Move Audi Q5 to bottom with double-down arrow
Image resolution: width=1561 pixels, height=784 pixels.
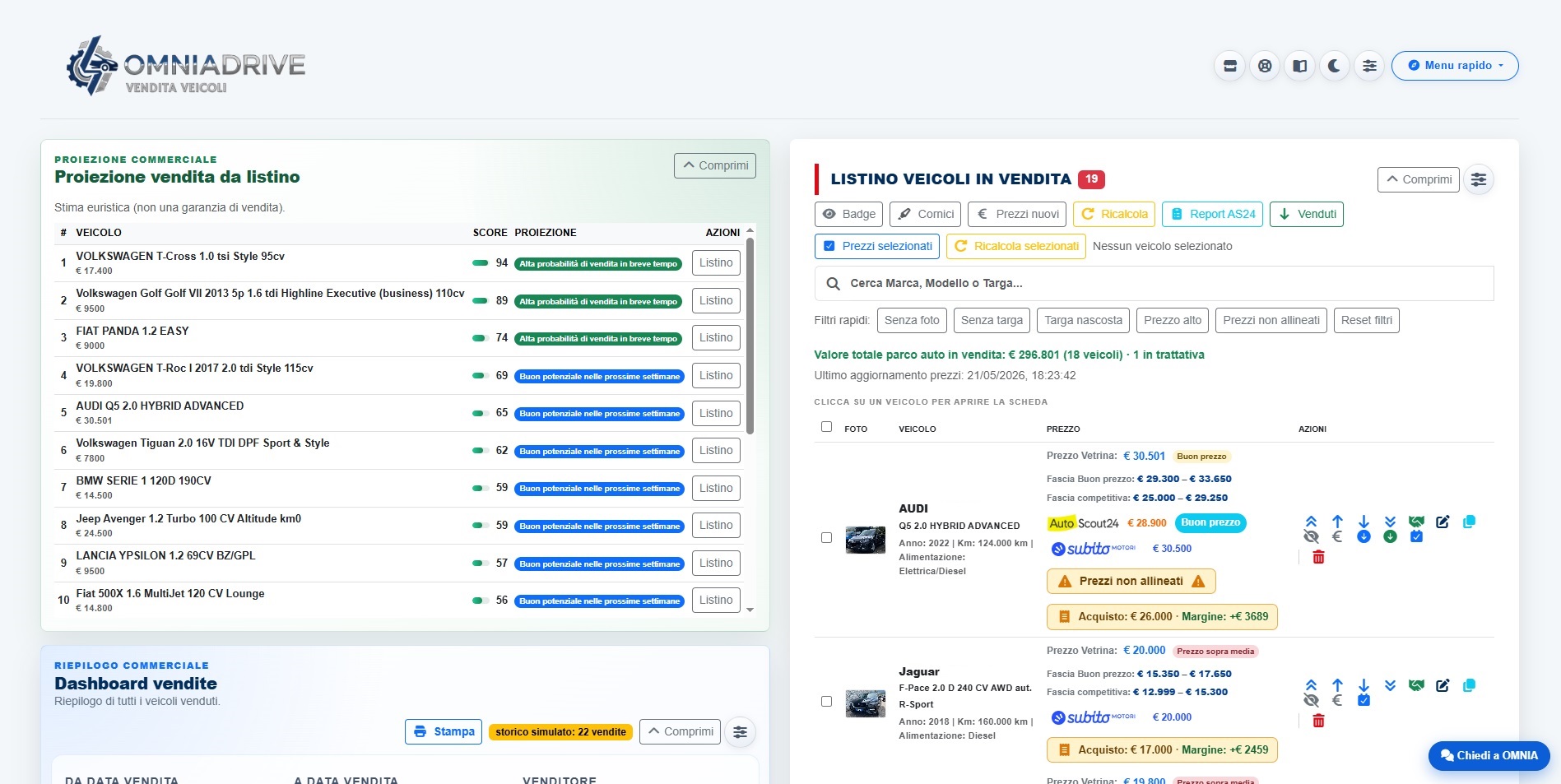(x=1390, y=522)
